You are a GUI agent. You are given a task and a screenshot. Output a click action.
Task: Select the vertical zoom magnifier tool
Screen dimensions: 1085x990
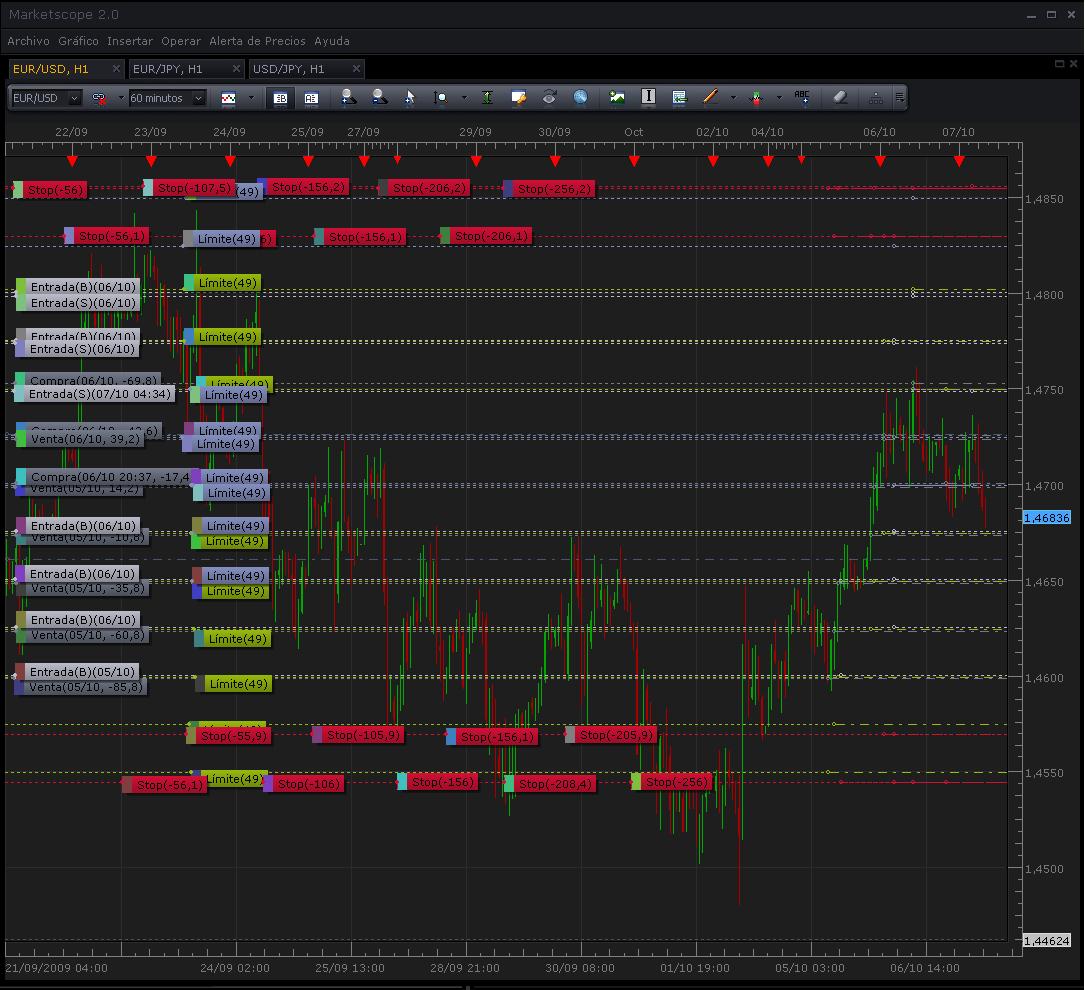click(440, 98)
